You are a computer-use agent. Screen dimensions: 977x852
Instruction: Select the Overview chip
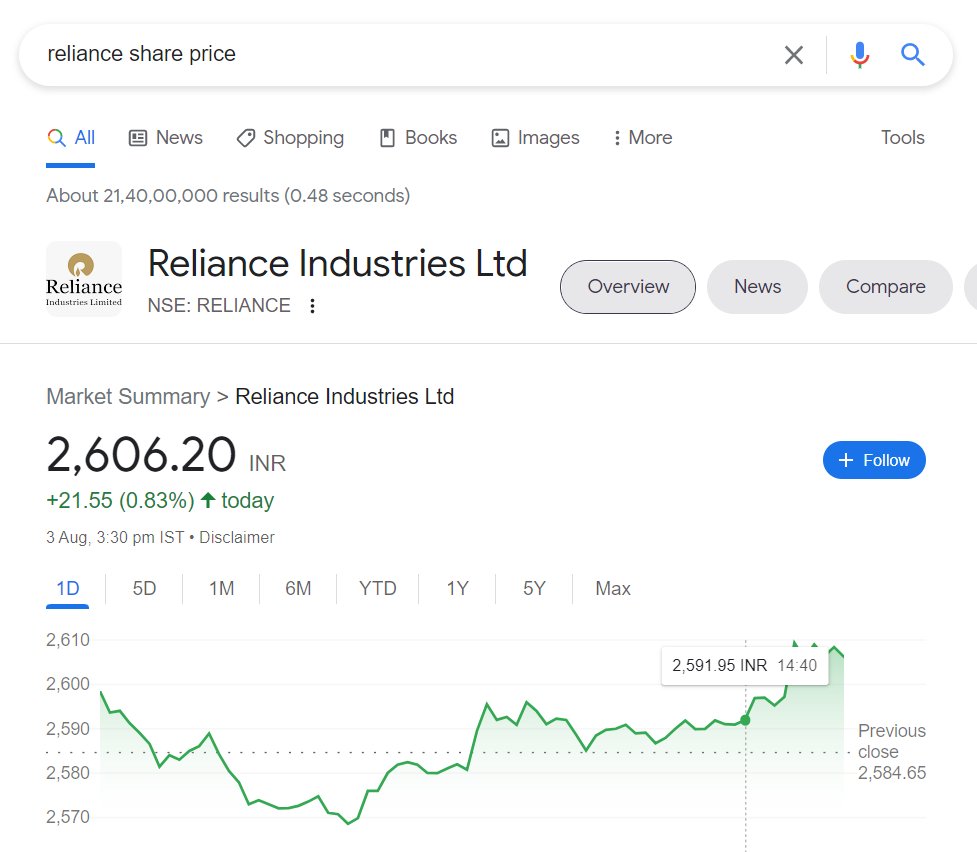coord(627,287)
